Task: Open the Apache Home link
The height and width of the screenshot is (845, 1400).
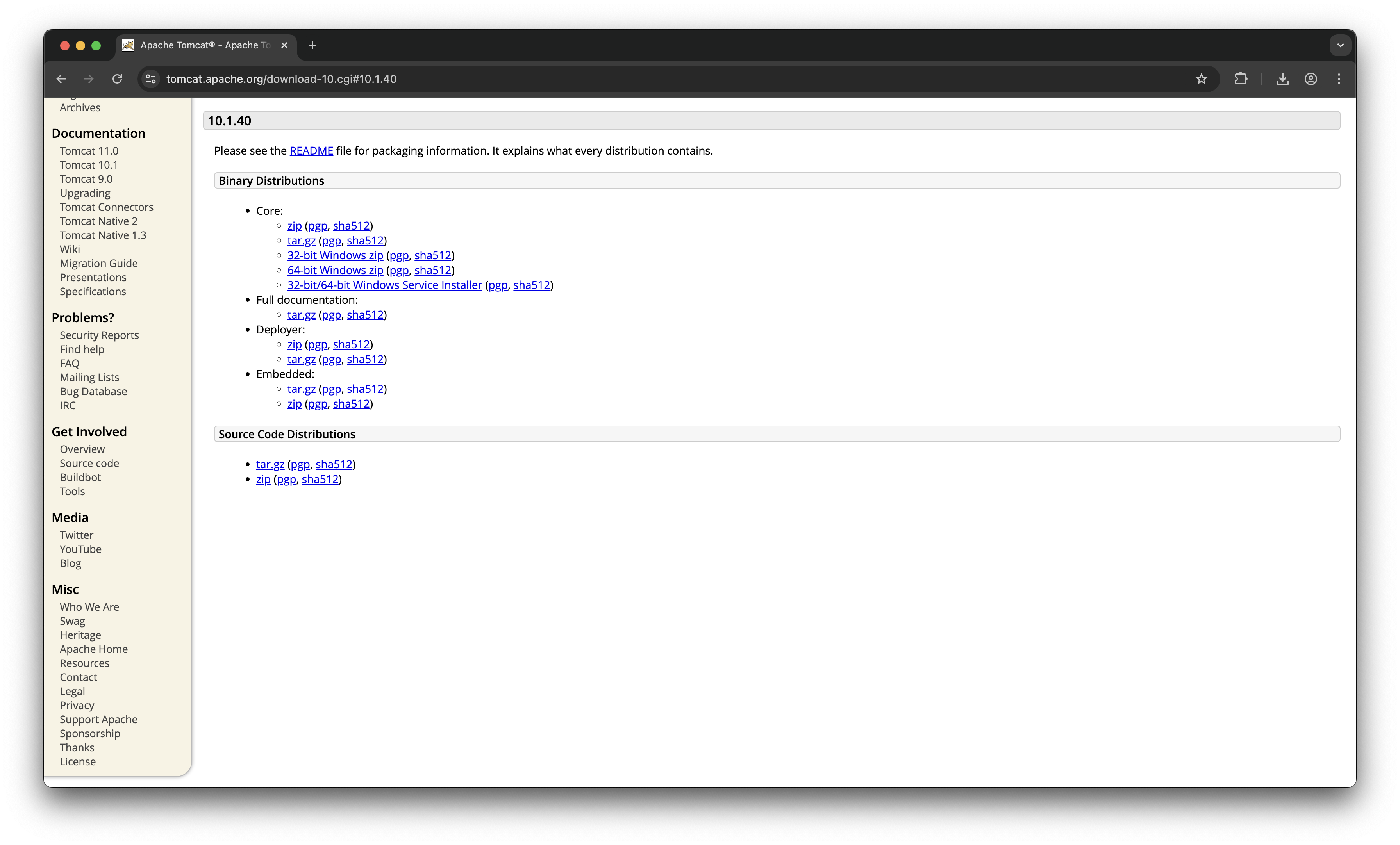Action: click(x=94, y=649)
